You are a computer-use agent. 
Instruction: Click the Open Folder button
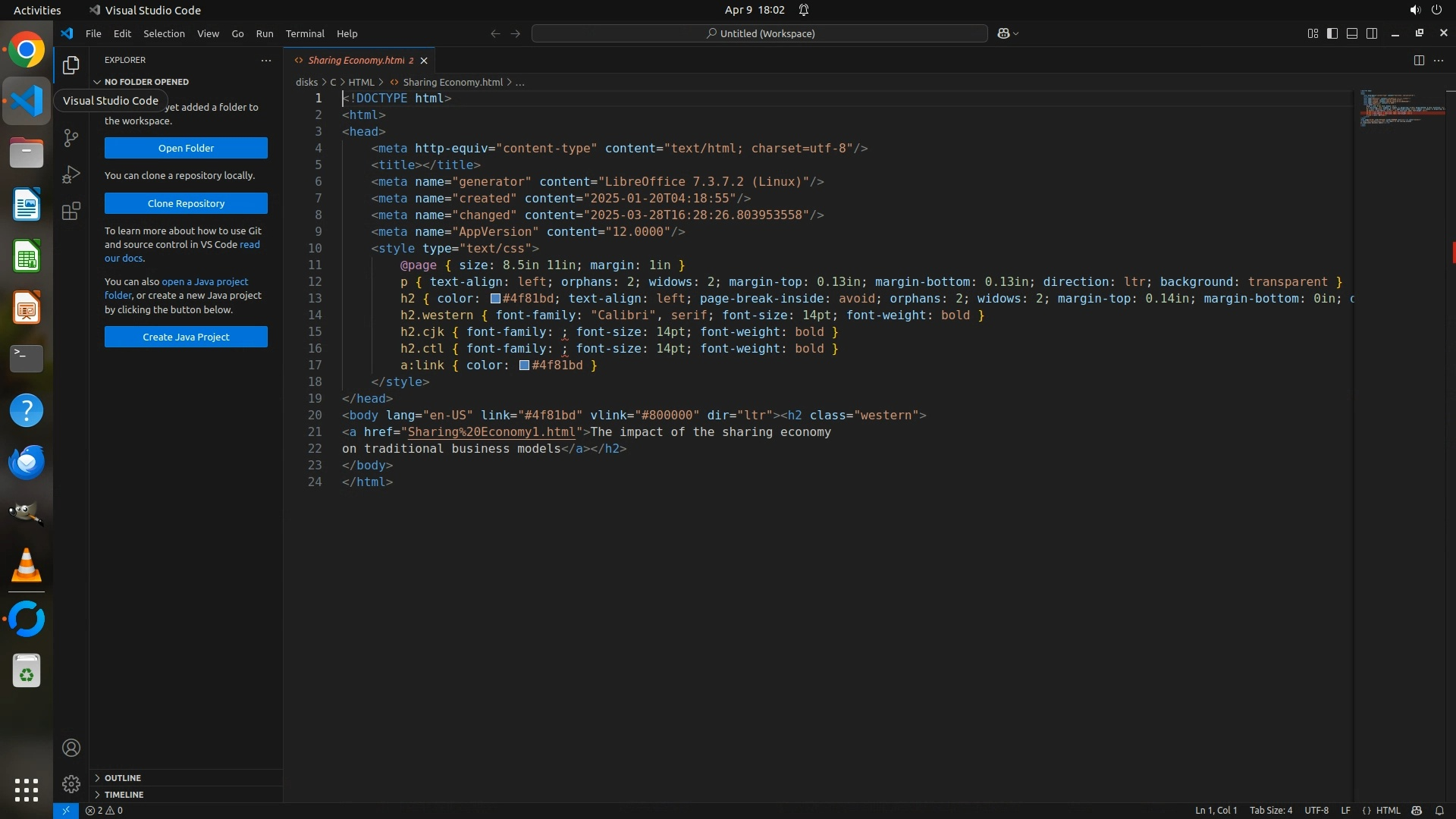tap(186, 148)
